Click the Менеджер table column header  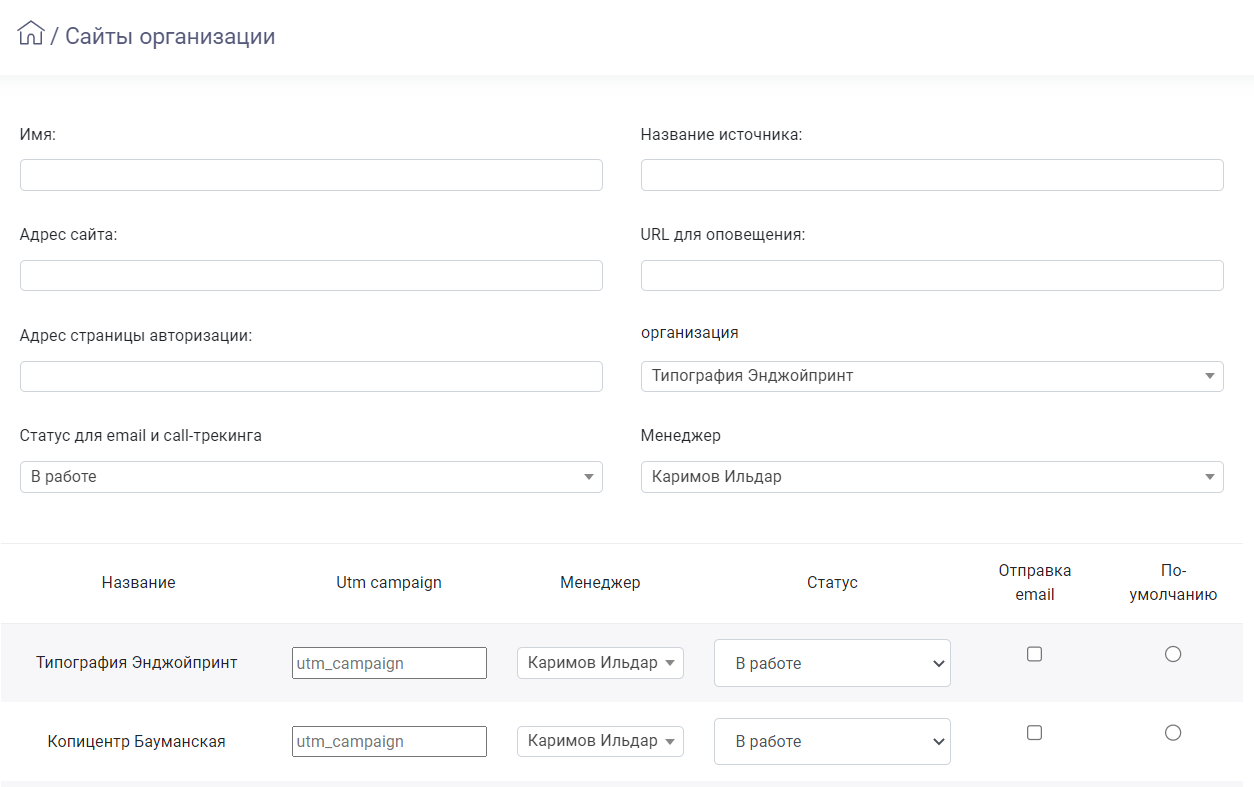pos(600,583)
